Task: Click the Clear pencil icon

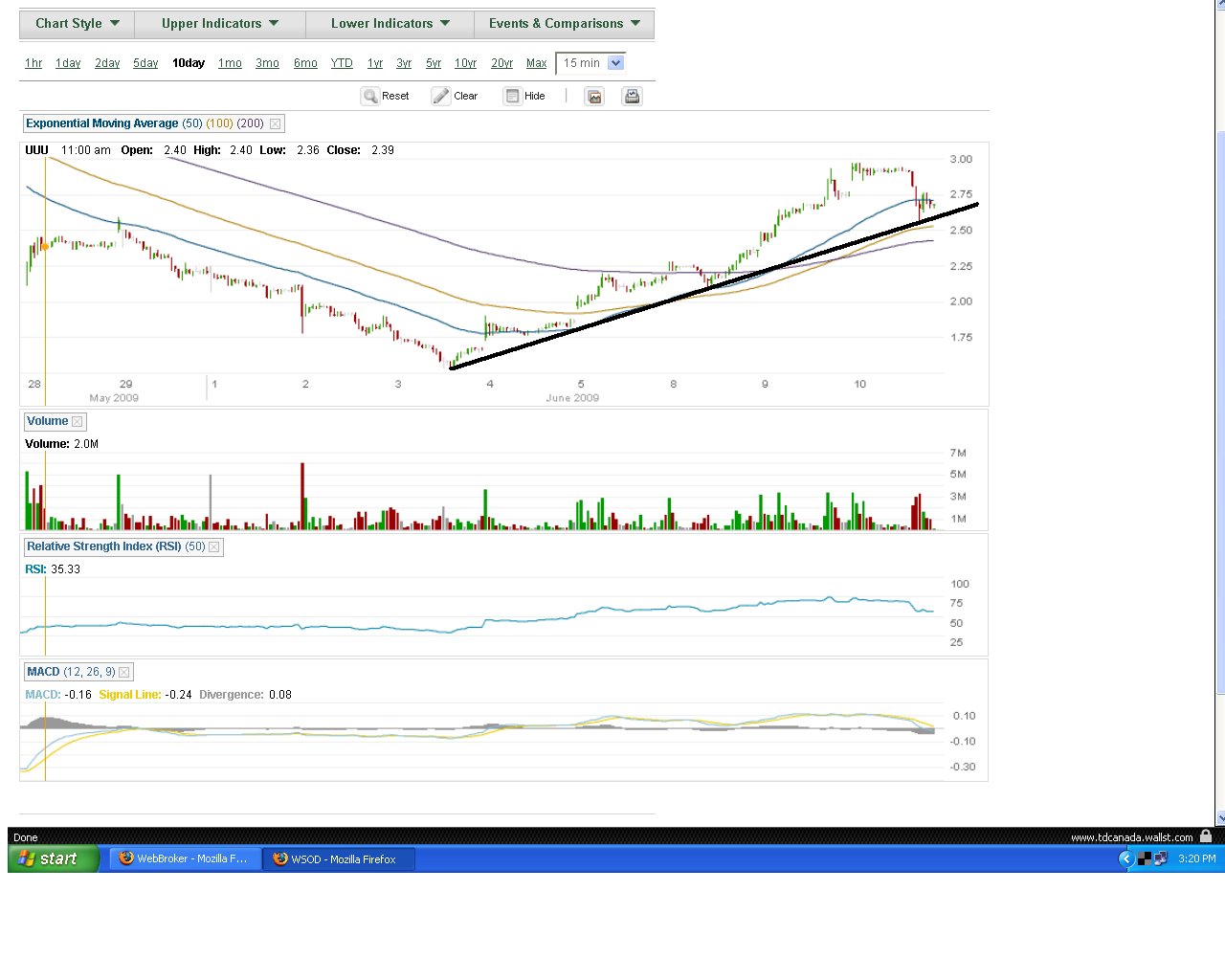Action: tap(440, 96)
